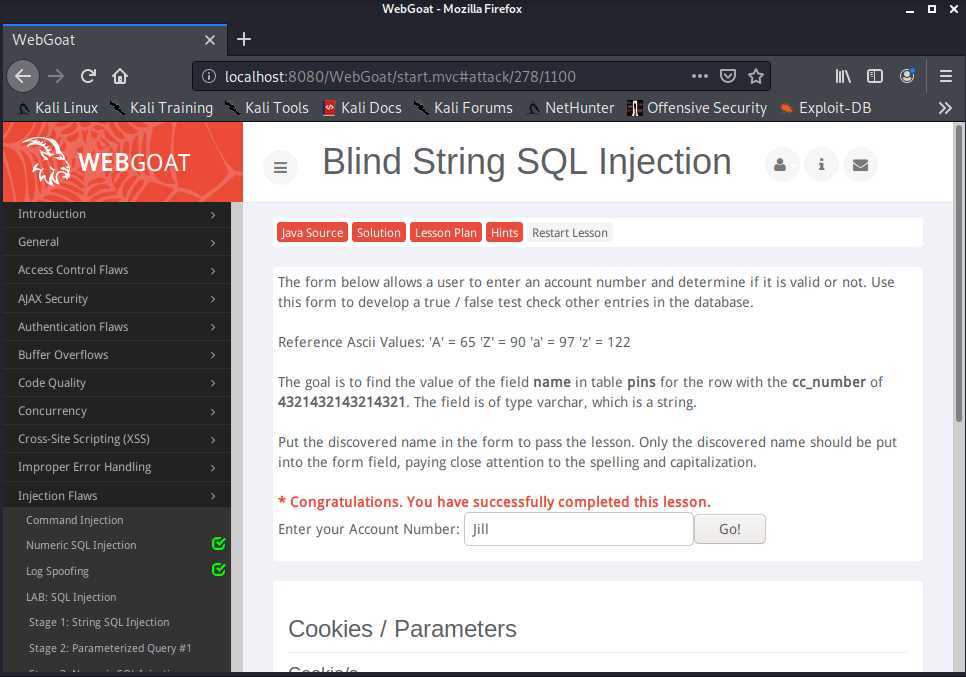This screenshot has height=677, width=966.
Task: Open the Exploit-DB bookmark
Action: [826, 108]
